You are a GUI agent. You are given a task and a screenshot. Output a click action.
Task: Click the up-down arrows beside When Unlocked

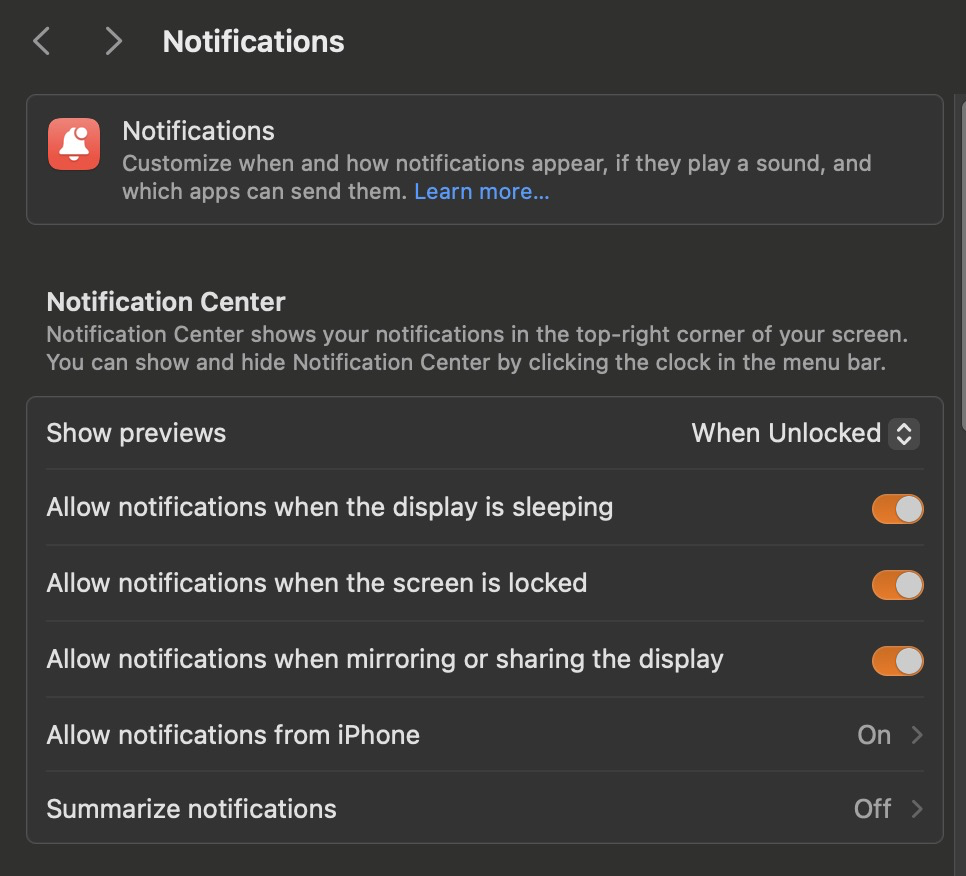pos(903,433)
